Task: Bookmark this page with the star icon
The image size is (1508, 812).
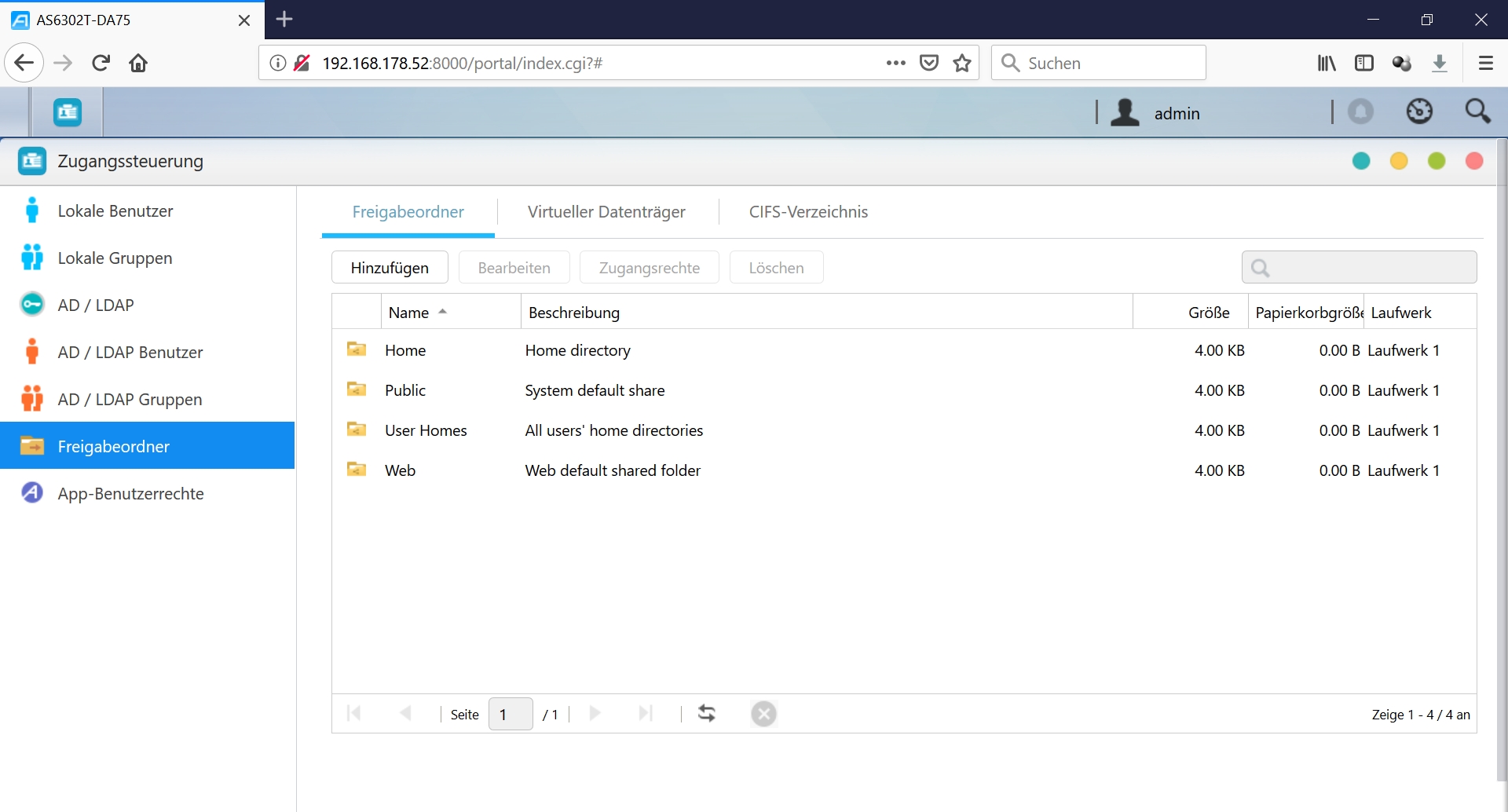Action: coord(962,63)
